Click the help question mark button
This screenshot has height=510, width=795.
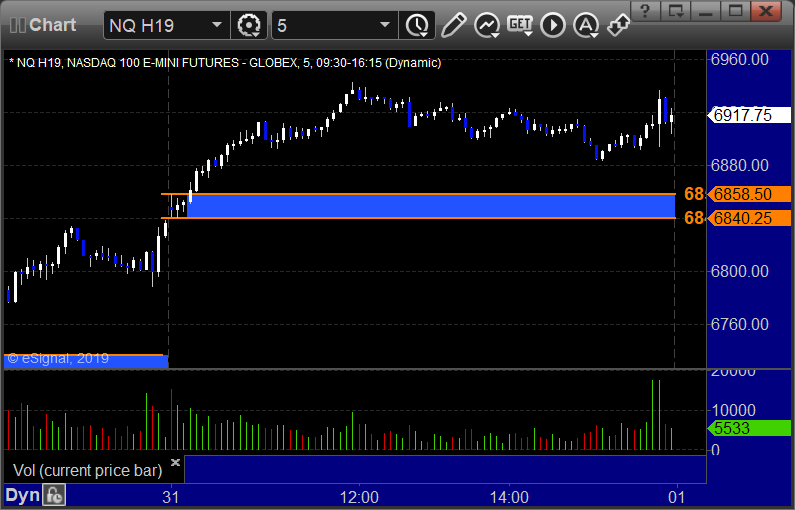645,10
